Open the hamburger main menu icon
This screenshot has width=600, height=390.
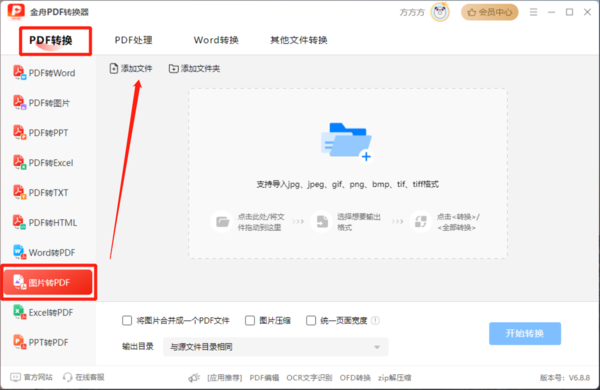pos(533,12)
